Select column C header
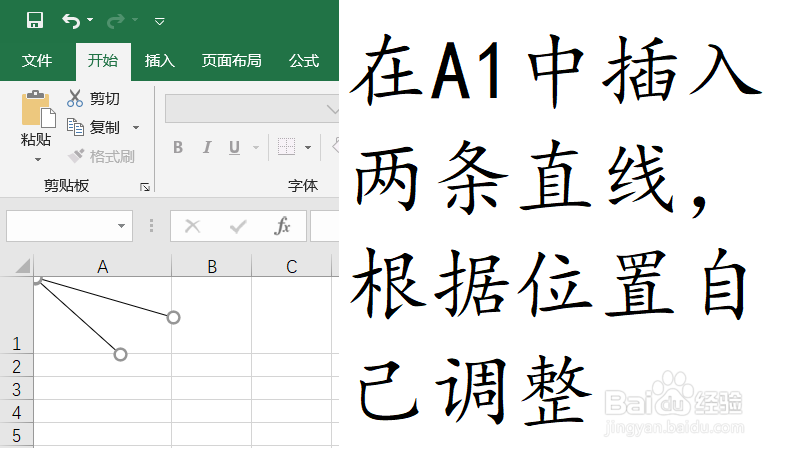Screen dimensions: 788x455 tap(291, 266)
